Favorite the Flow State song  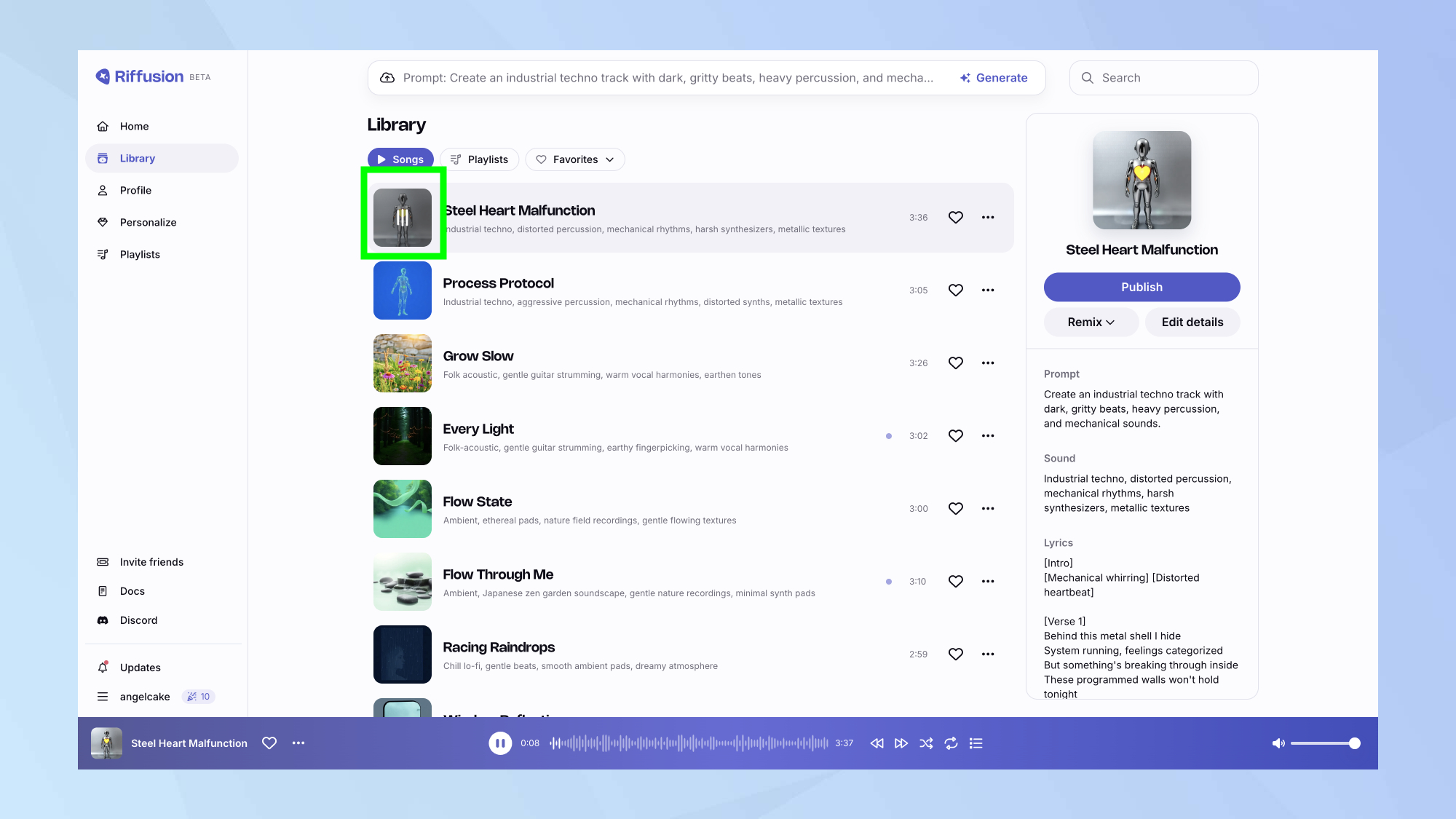point(956,509)
